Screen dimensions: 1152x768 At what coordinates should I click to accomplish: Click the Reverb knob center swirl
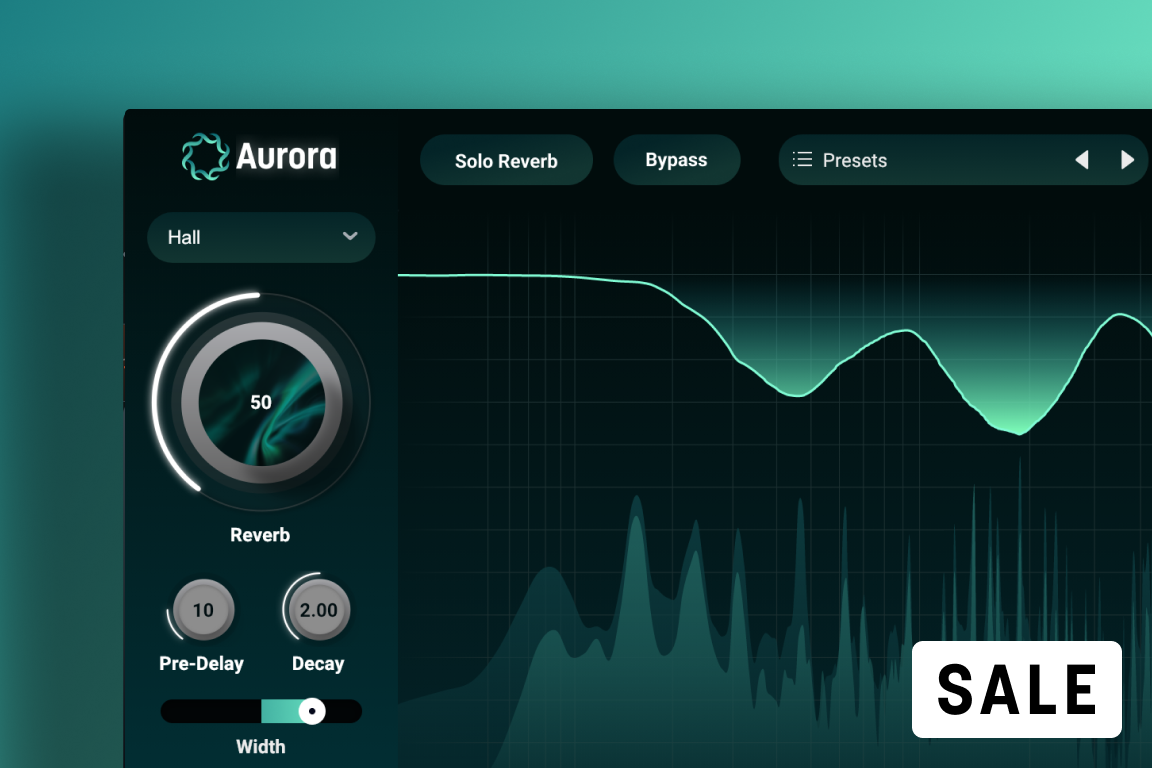(261, 402)
